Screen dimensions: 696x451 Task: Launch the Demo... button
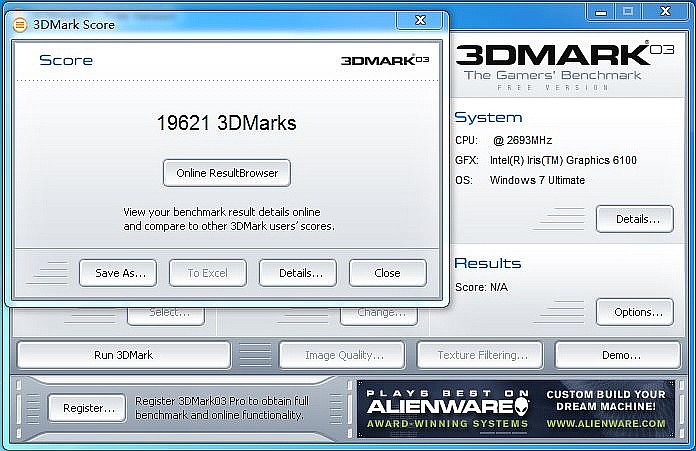[x=617, y=355]
